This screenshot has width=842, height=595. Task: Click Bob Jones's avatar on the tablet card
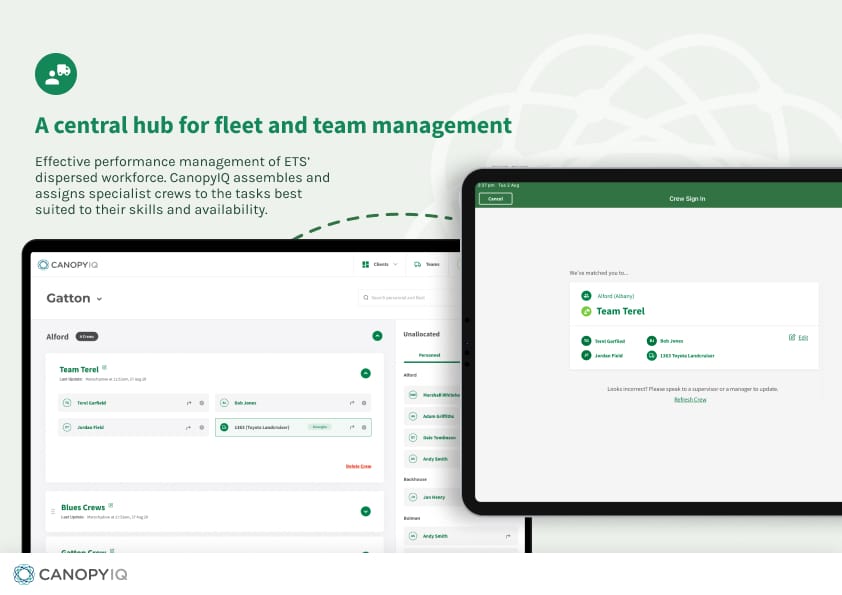coord(651,341)
